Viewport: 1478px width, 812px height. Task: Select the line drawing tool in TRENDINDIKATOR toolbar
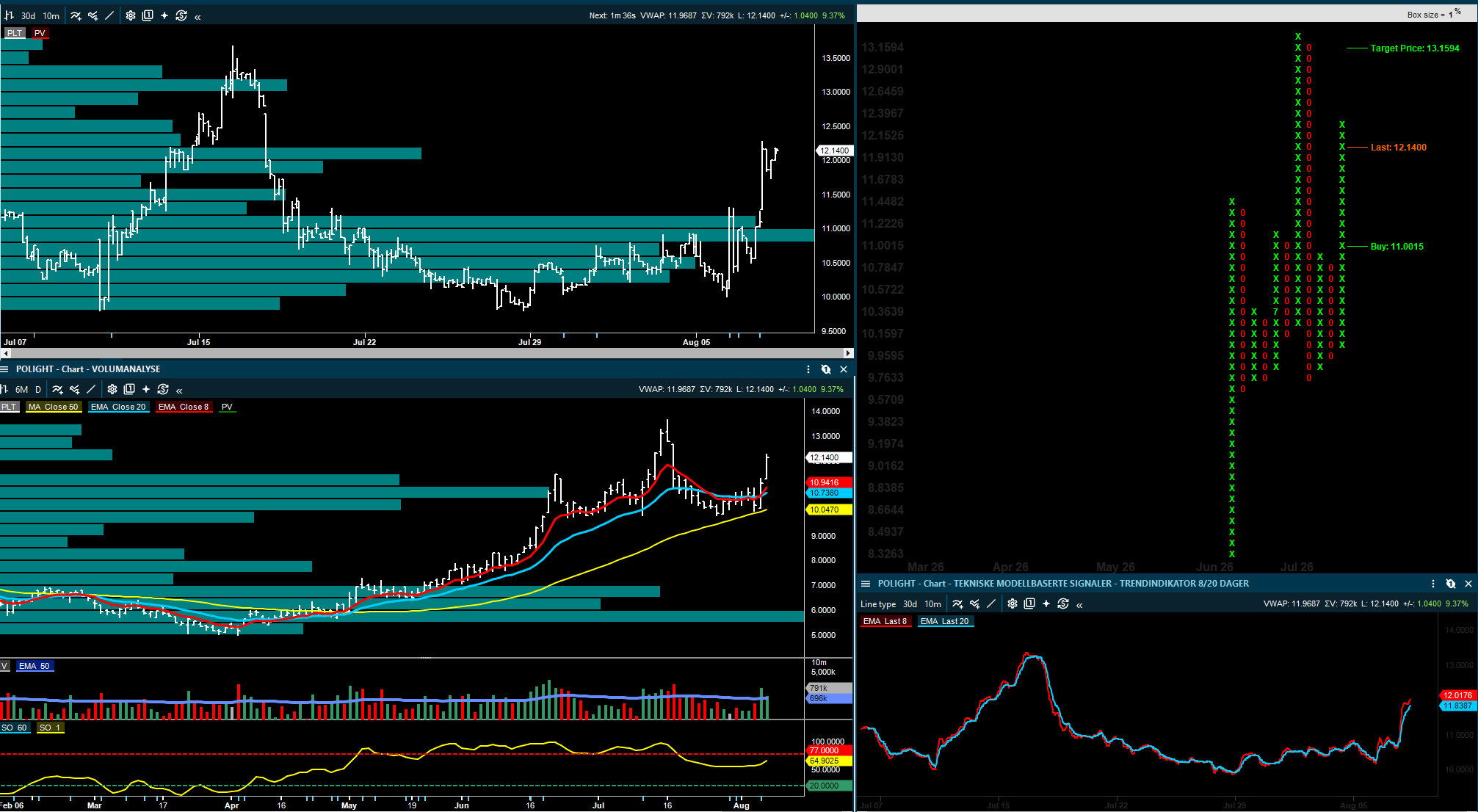point(991,603)
